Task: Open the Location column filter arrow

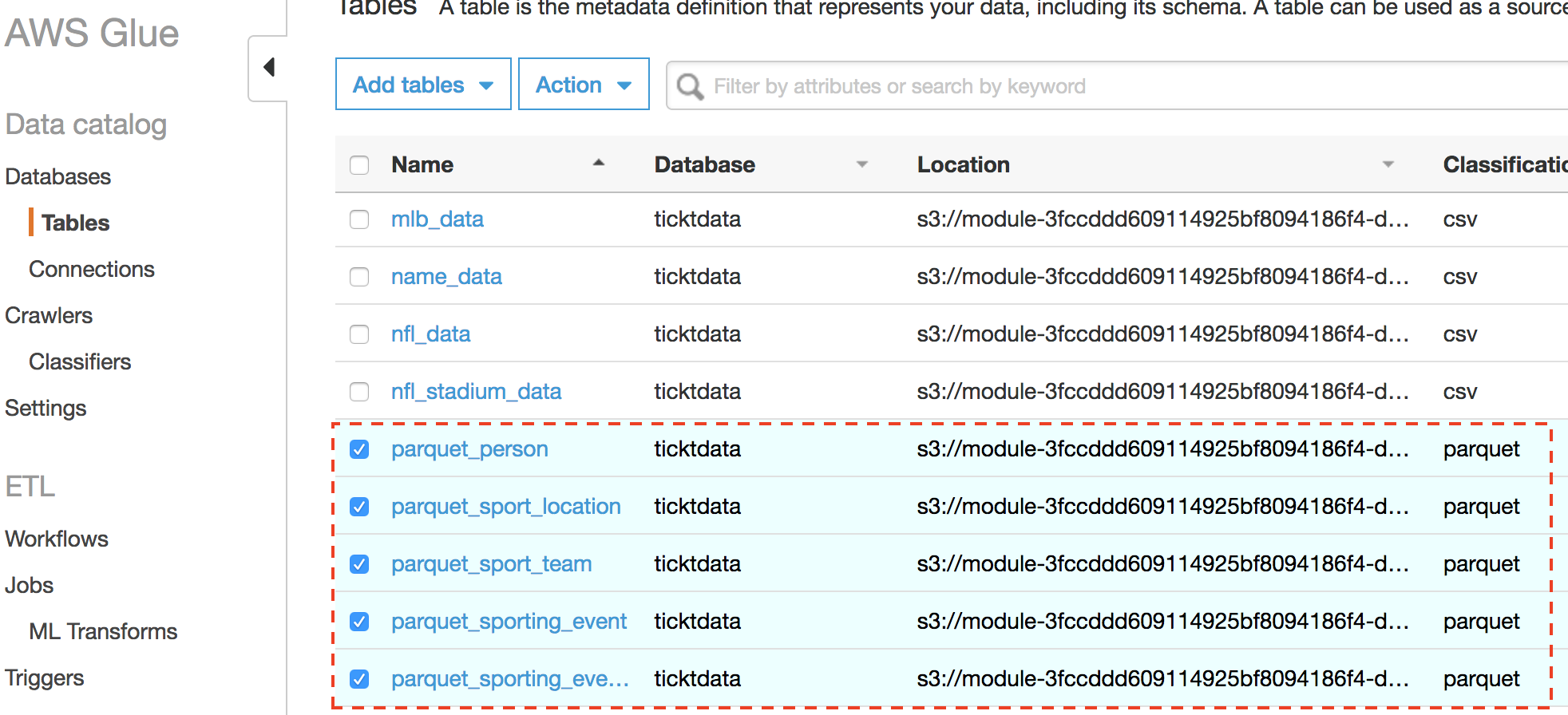Action: point(1388,164)
